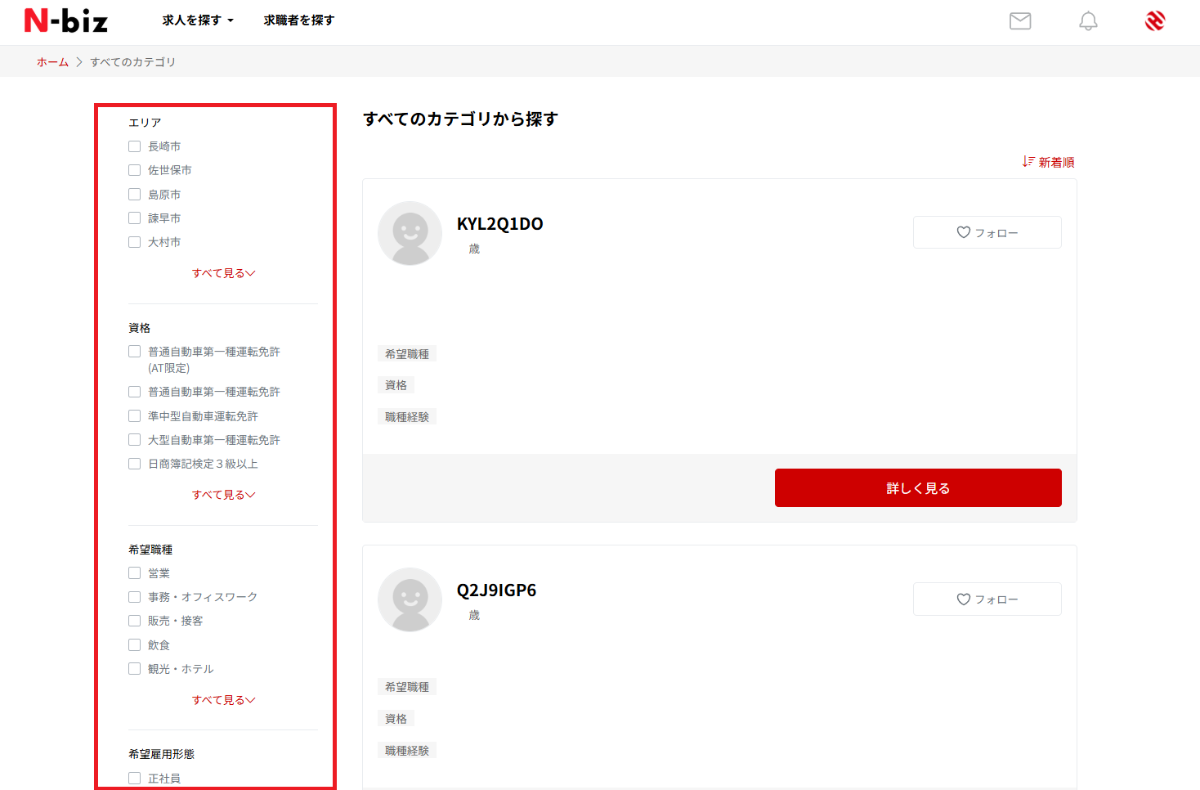Check the 事務・オフィスワーク checkbox
The width and height of the screenshot is (1200, 790).
[x=134, y=597]
